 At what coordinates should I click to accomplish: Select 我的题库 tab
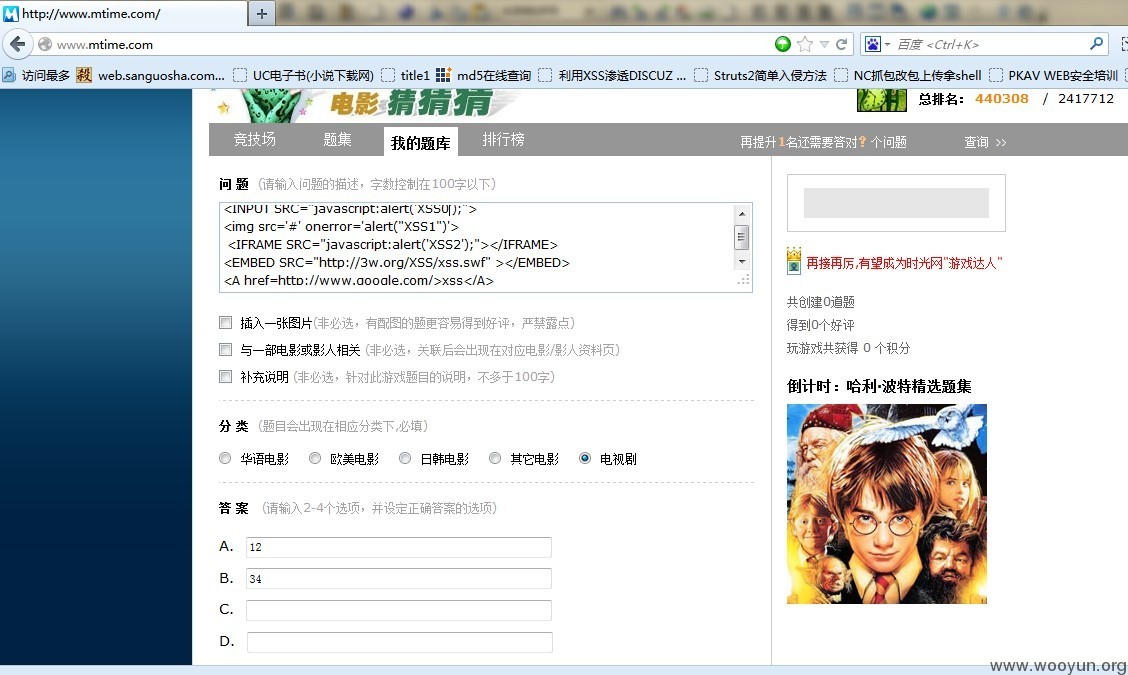[421, 142]
